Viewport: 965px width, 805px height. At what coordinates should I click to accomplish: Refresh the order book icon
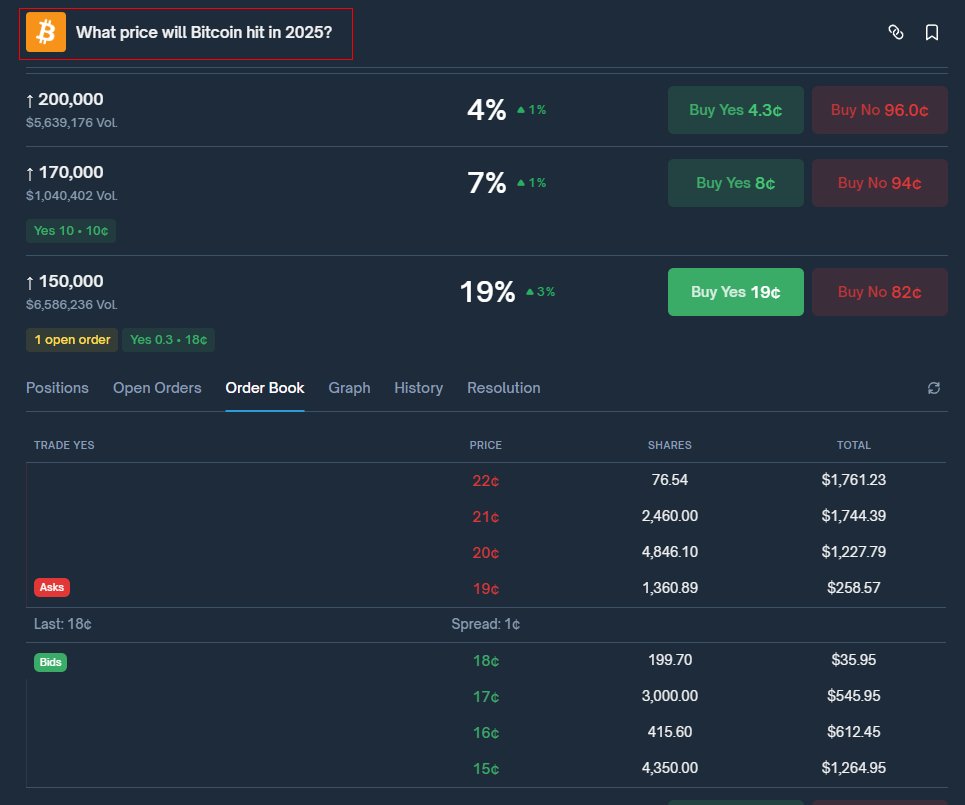pos(934,388)
